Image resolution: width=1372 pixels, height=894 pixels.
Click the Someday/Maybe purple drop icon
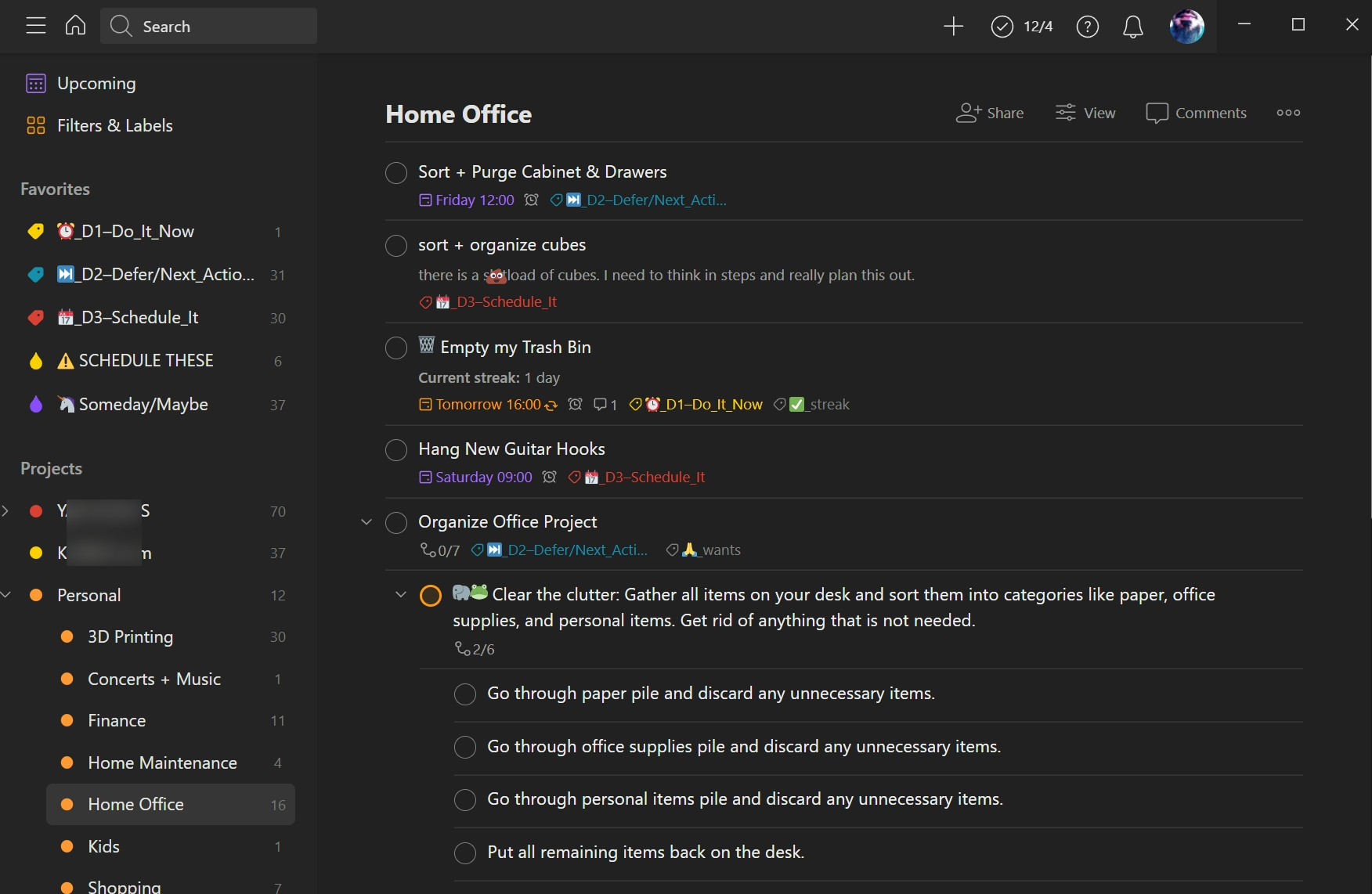pyautogui.click(x=36, y=404)
